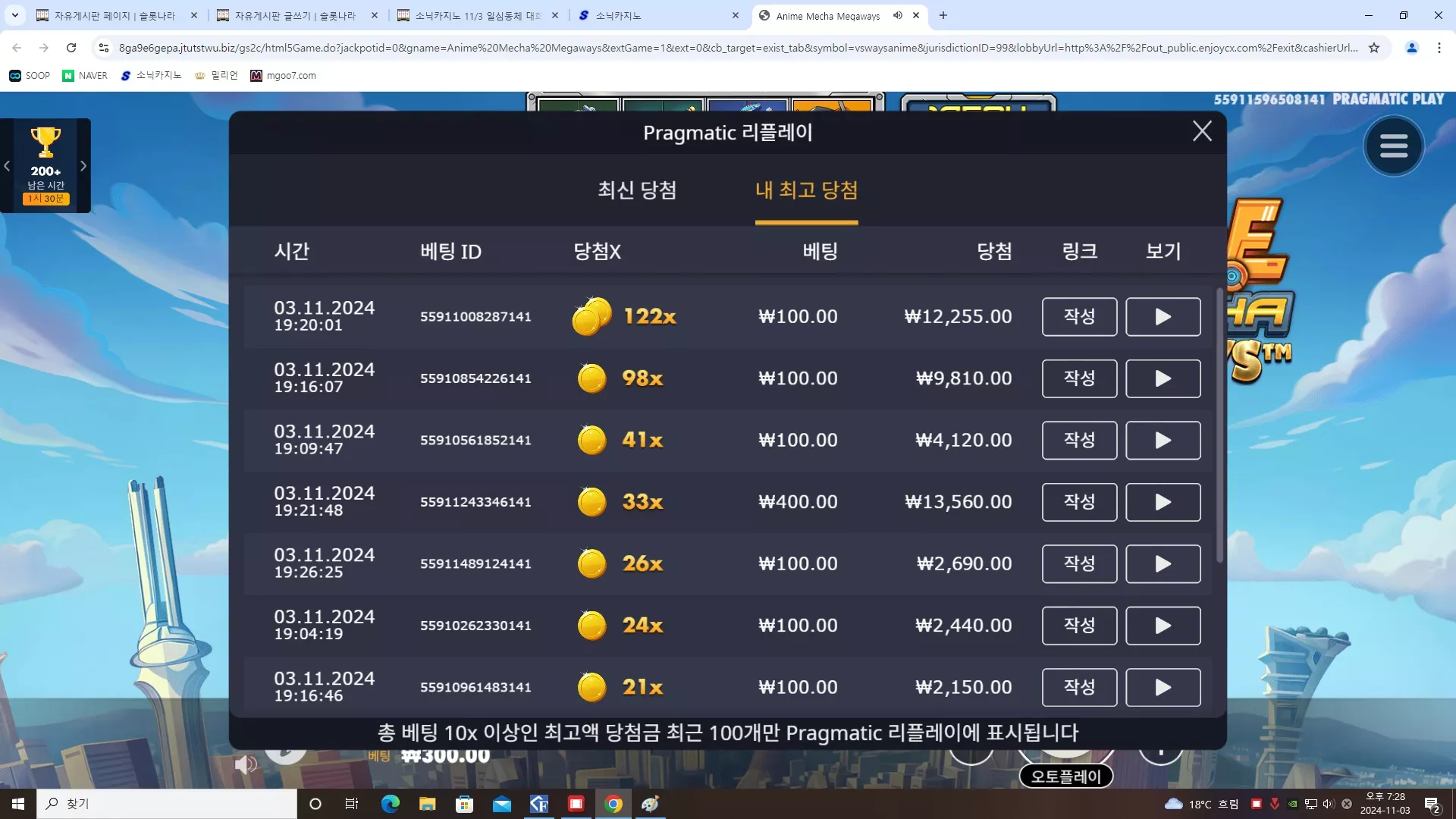Open the system volume control

pos(1329,804)
